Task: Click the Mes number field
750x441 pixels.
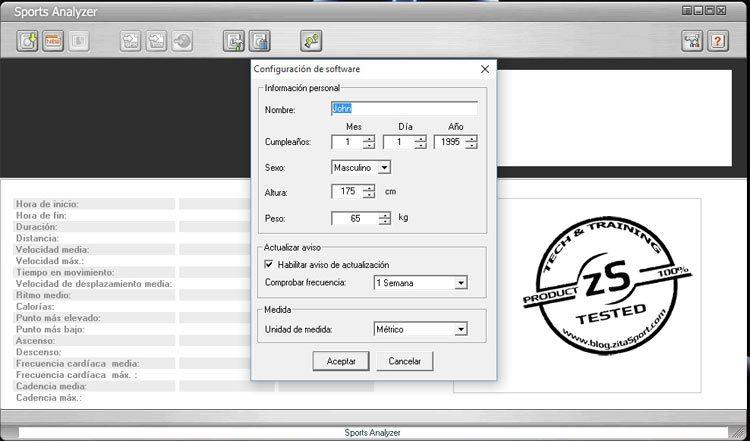Action: 347,142
